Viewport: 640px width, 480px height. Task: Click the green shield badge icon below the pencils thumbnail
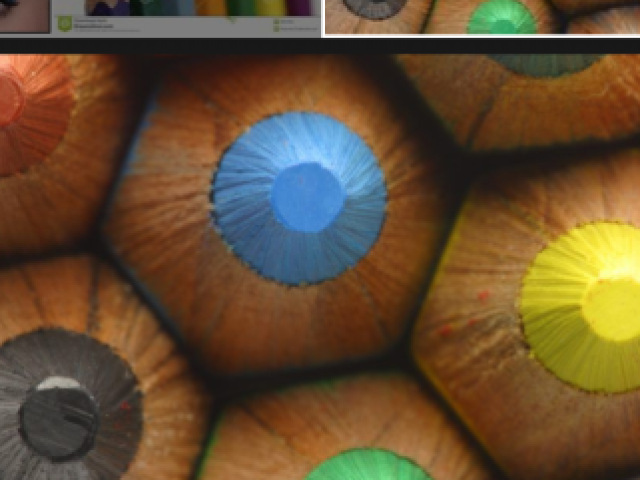pos(64,24)
